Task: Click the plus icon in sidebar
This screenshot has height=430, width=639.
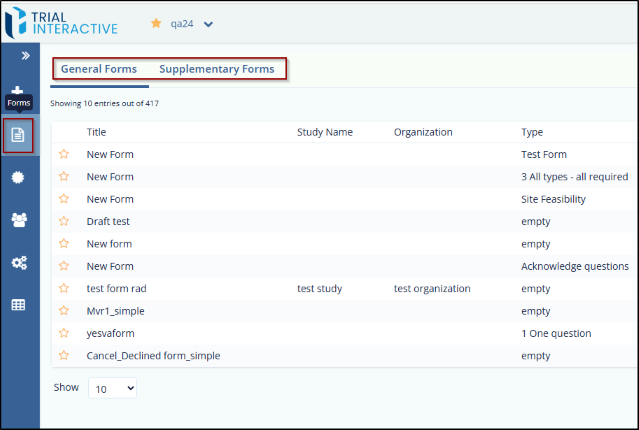Action: coord(19,90)
